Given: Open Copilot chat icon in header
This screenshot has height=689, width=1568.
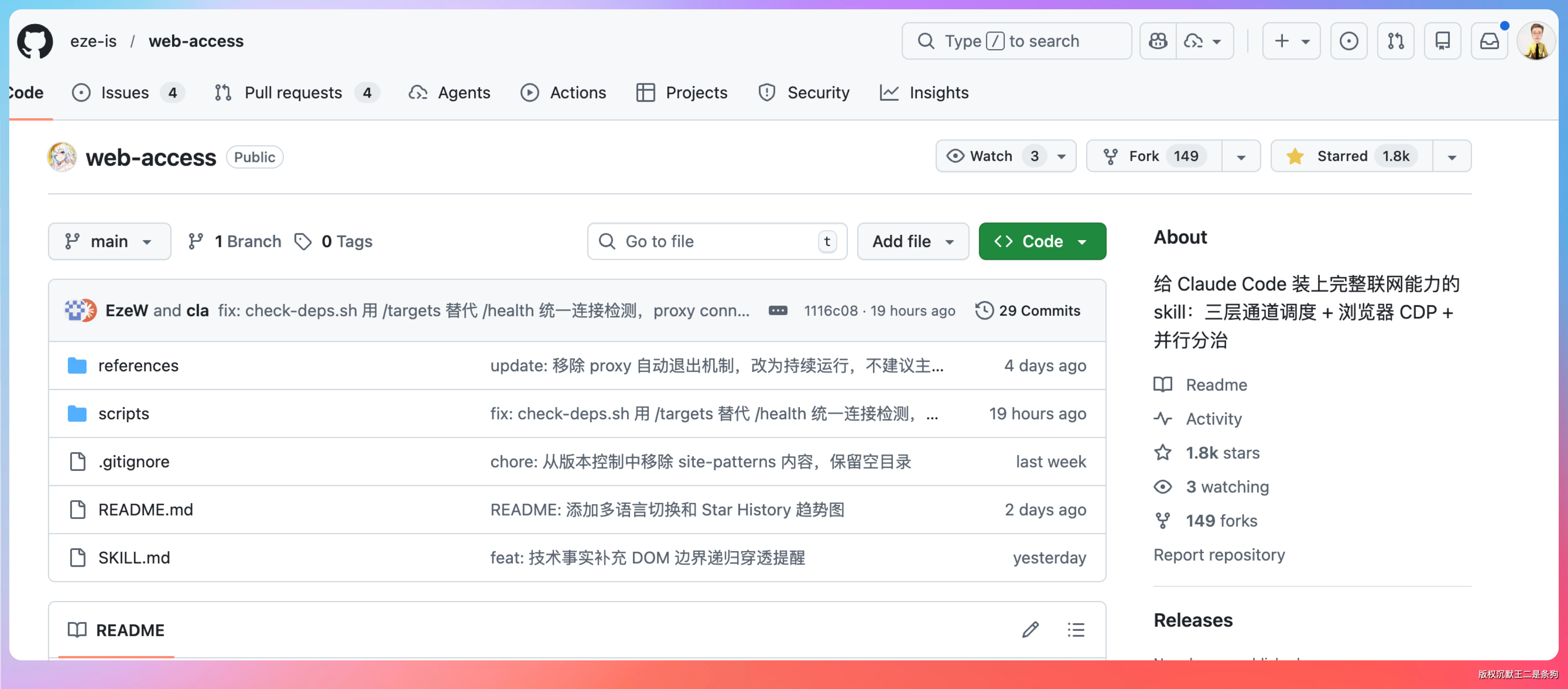Looking at the screenshot, I should [1158, 41].
